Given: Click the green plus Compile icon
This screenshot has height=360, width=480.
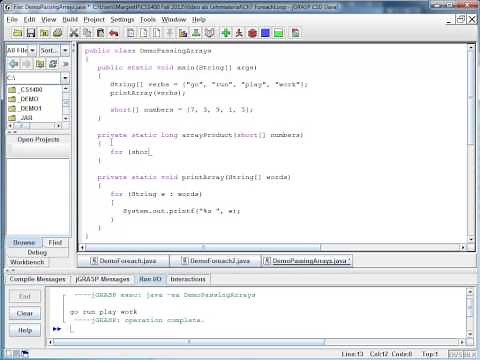Looking at the screenshot, I should (226, 33).
